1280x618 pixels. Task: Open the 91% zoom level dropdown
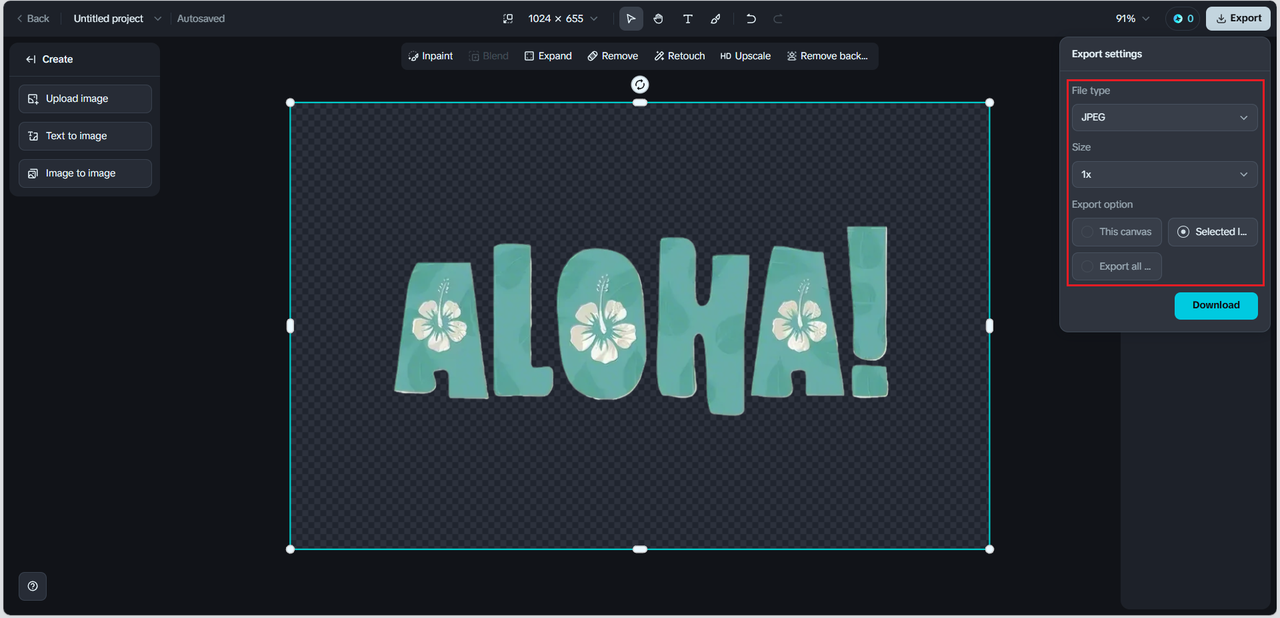pyautogui.click(x=1133, y=18)
